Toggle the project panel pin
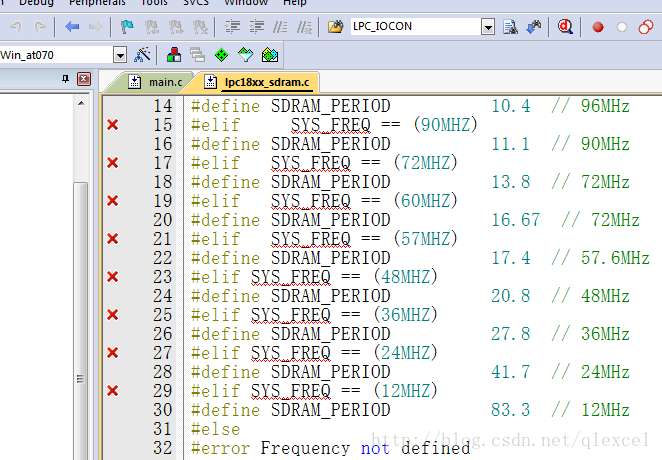The height and width of the screenshot is (460, 662). pyautogui.click(x=66, y=79)
